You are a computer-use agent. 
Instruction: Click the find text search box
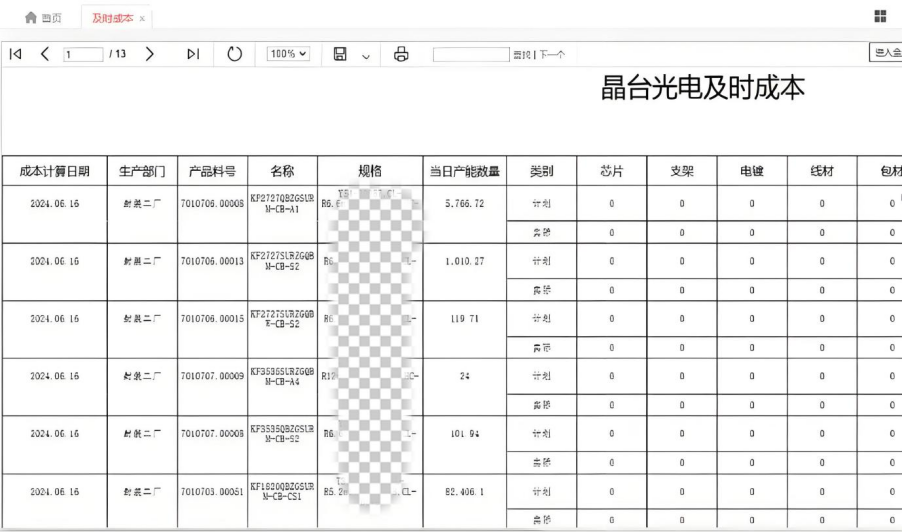click(471, 55)
